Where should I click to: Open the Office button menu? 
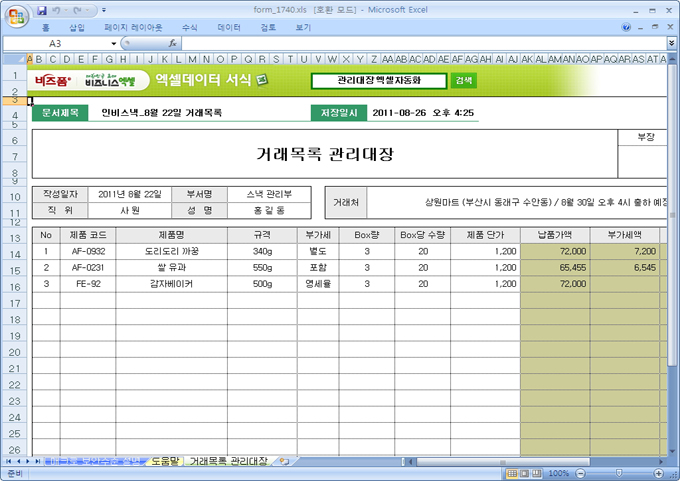16,16
